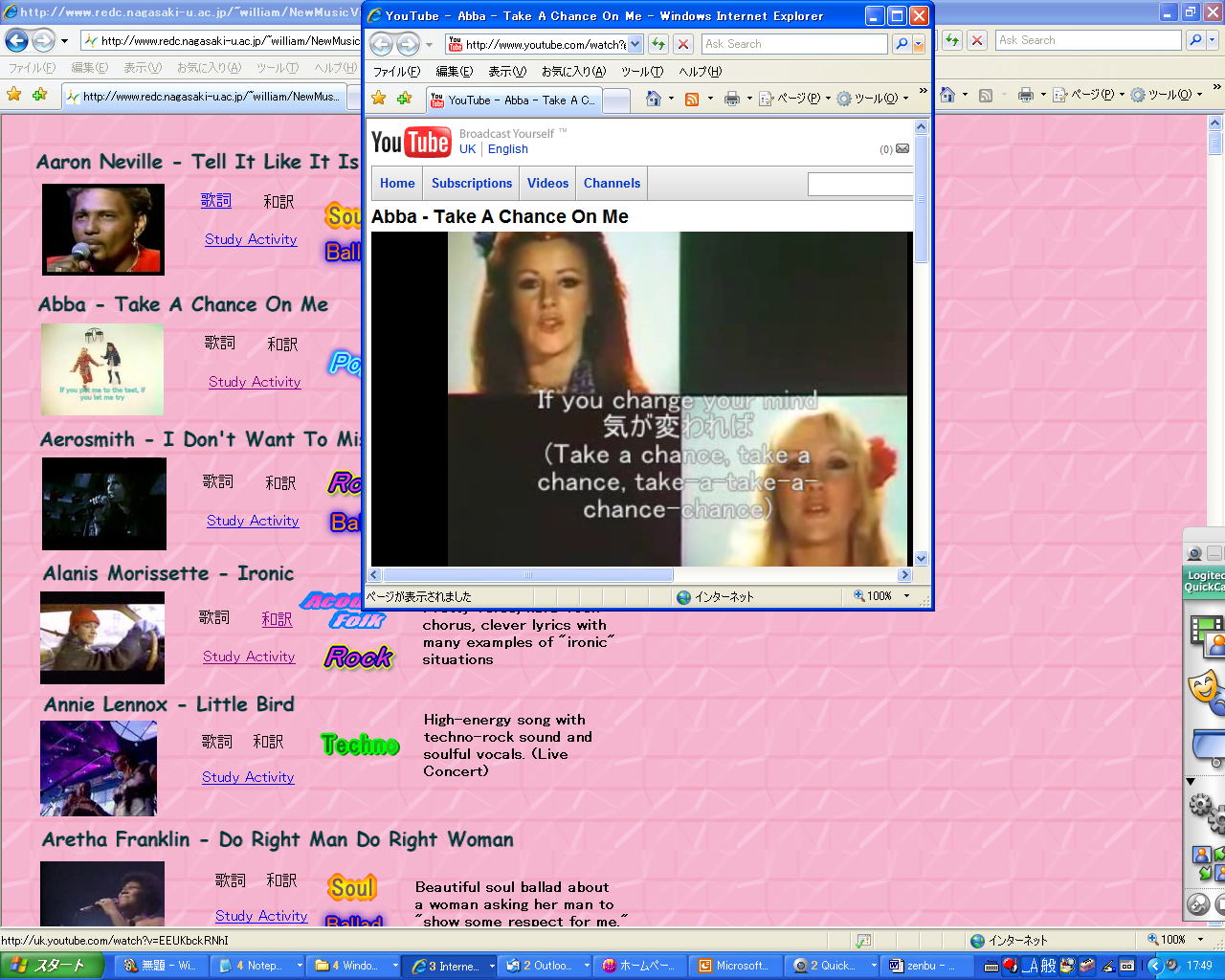Screen dimensions: 1225x980
Task: Click the RSS feeds icon in the YouTube window
Action: point(692,99)
